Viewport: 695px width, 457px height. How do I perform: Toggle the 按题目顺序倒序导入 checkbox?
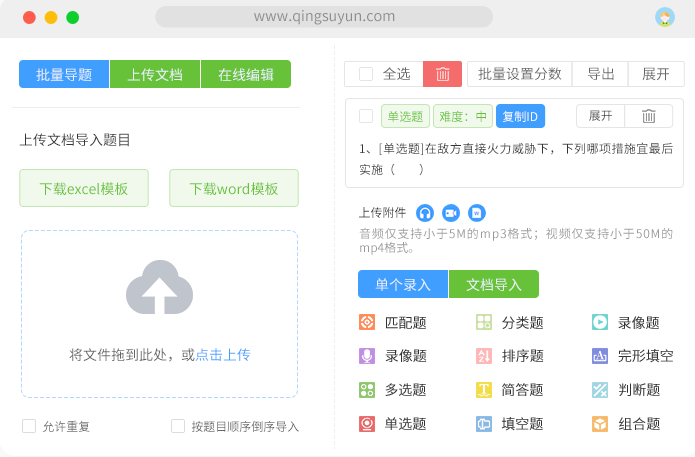pyautogui.click(x=178, y=426)
